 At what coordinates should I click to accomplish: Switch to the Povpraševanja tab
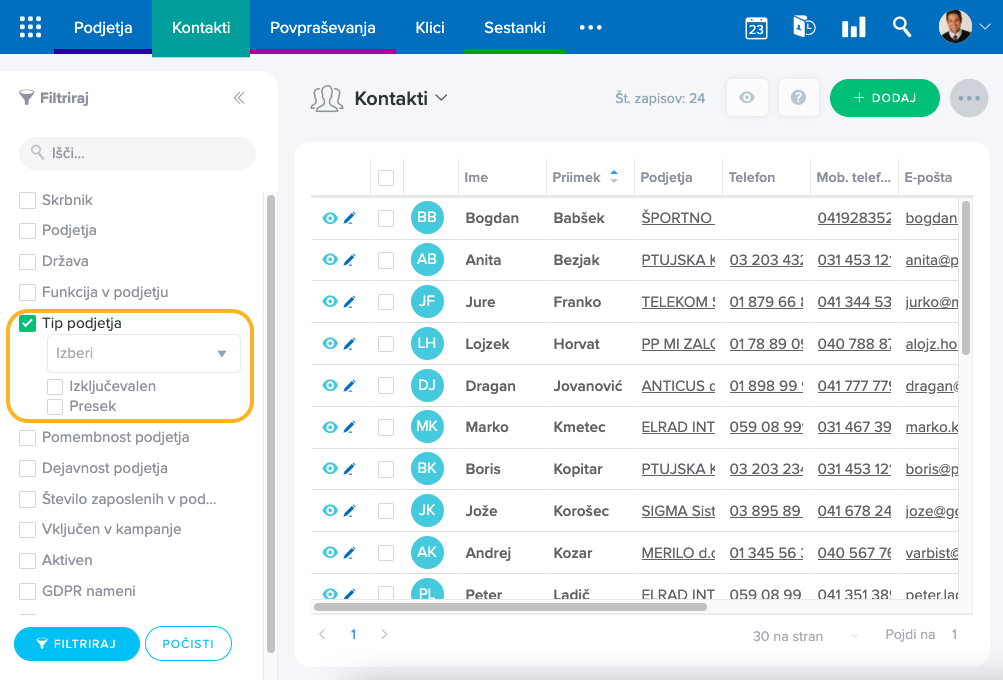(x=322, y=27)
